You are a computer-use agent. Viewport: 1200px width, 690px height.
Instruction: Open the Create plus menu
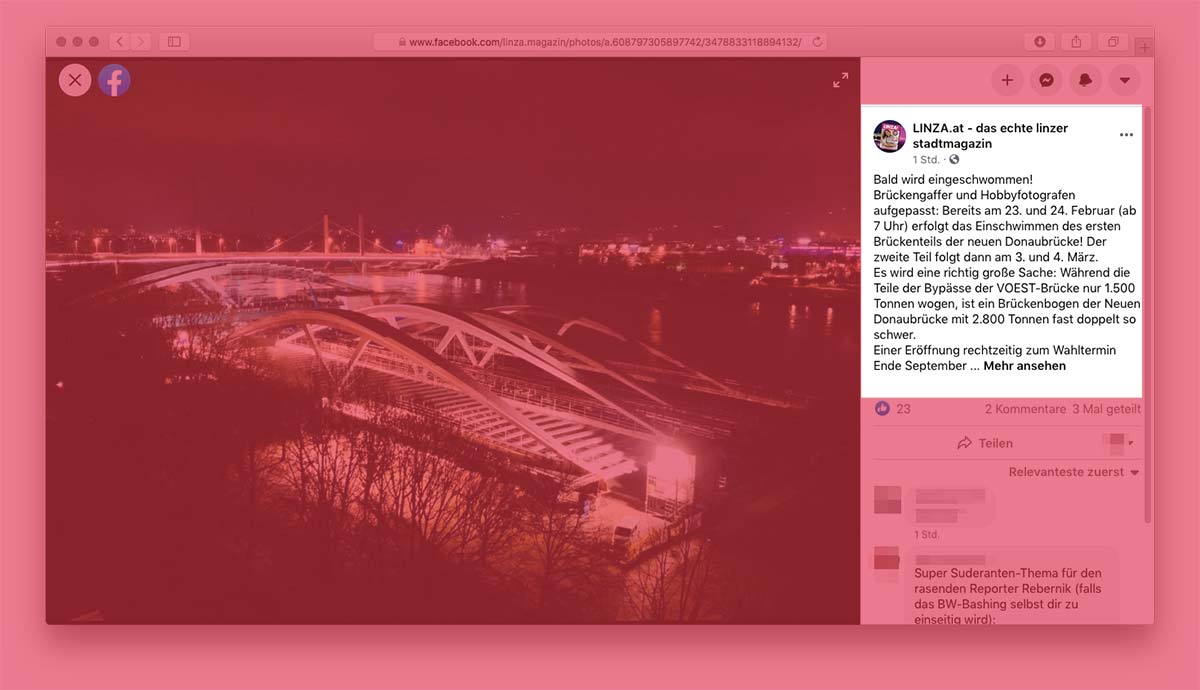(1007, 80)
